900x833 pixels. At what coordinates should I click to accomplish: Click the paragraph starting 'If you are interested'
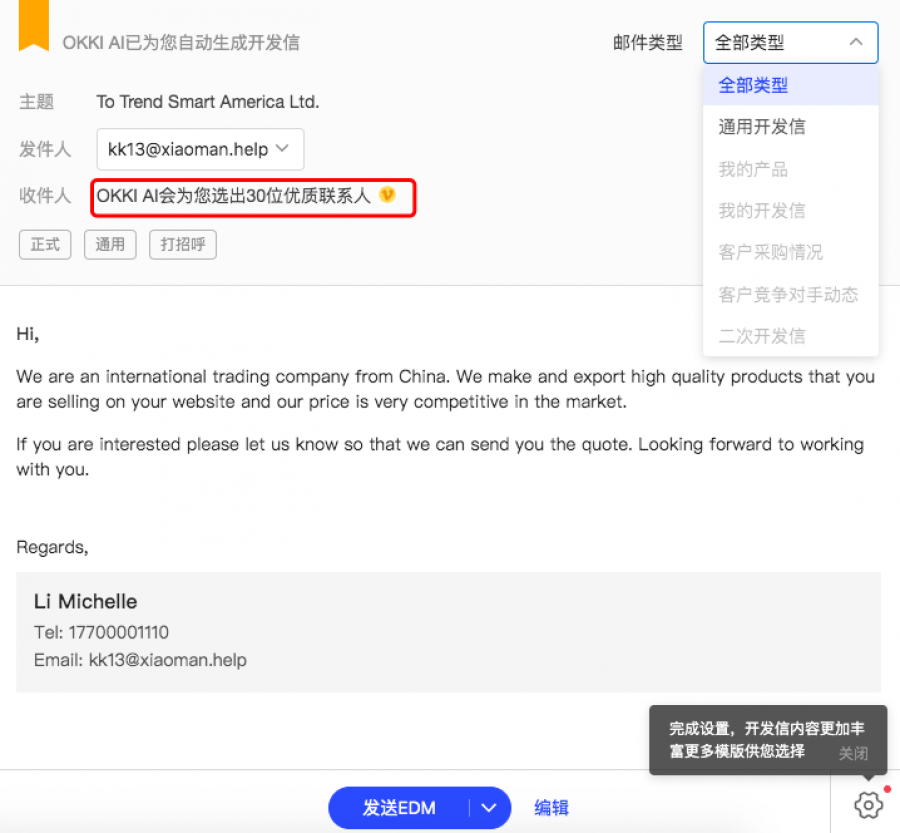(x=440, y=457)
